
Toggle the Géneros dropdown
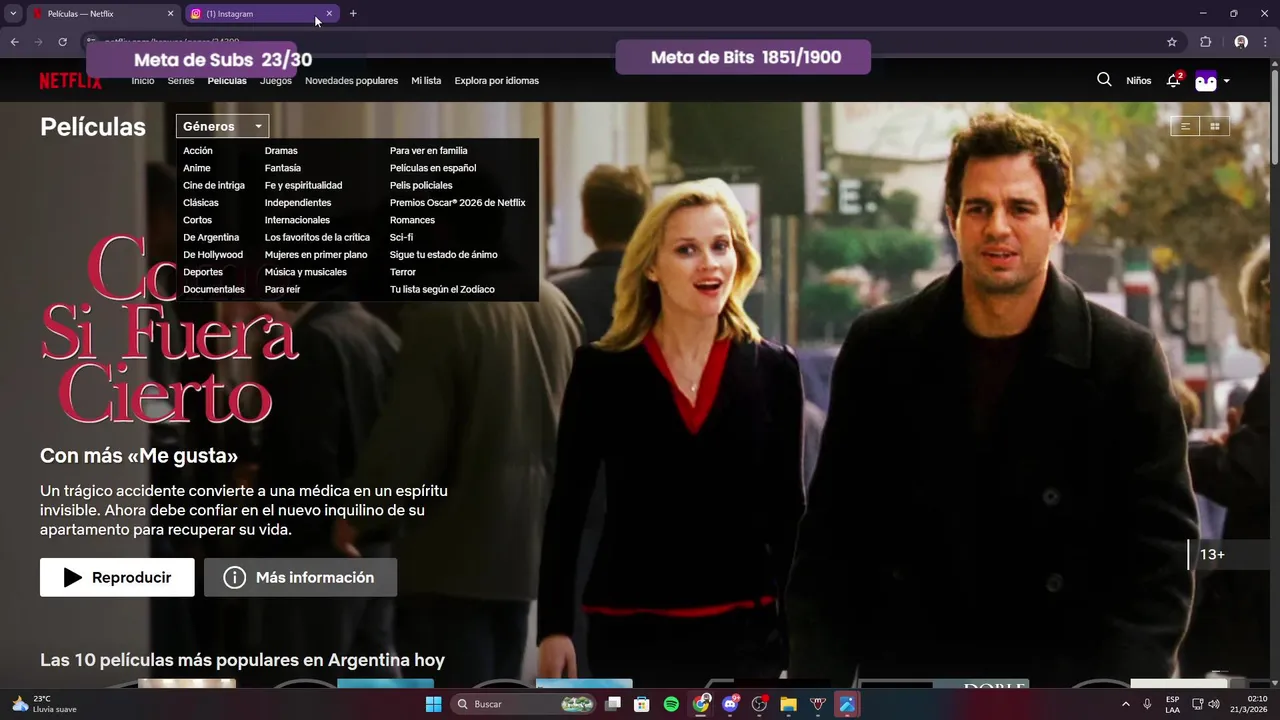[222, 126]
